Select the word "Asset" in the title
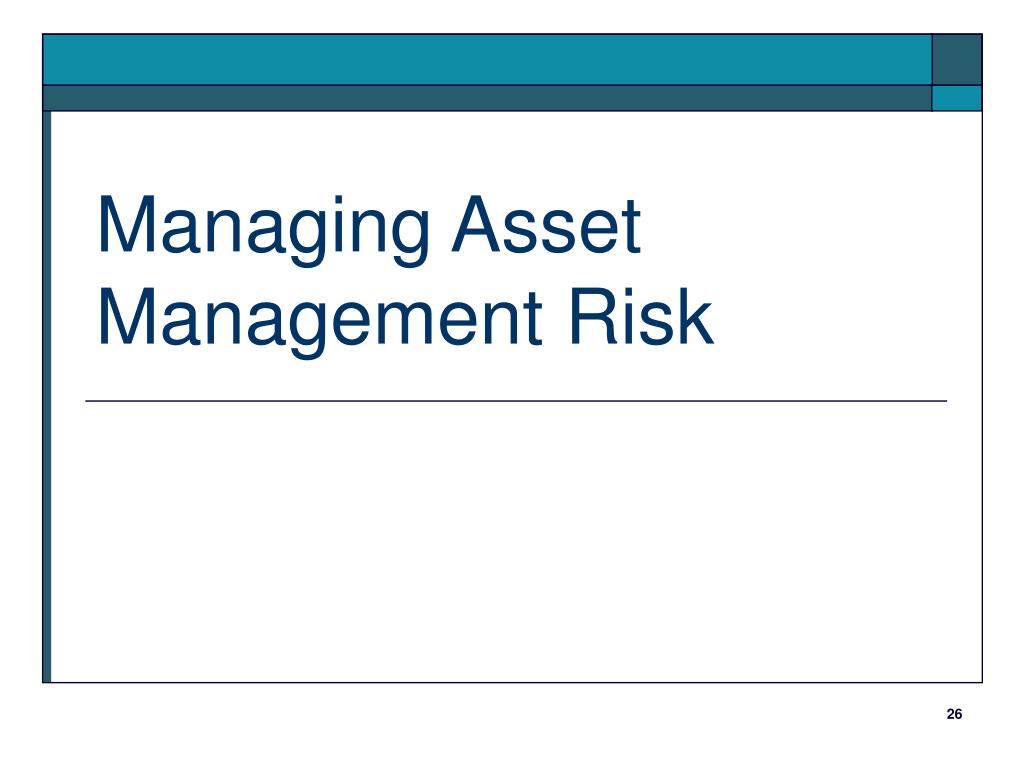The height and width of the screenshot is (768, 1024). coord(546,224)
